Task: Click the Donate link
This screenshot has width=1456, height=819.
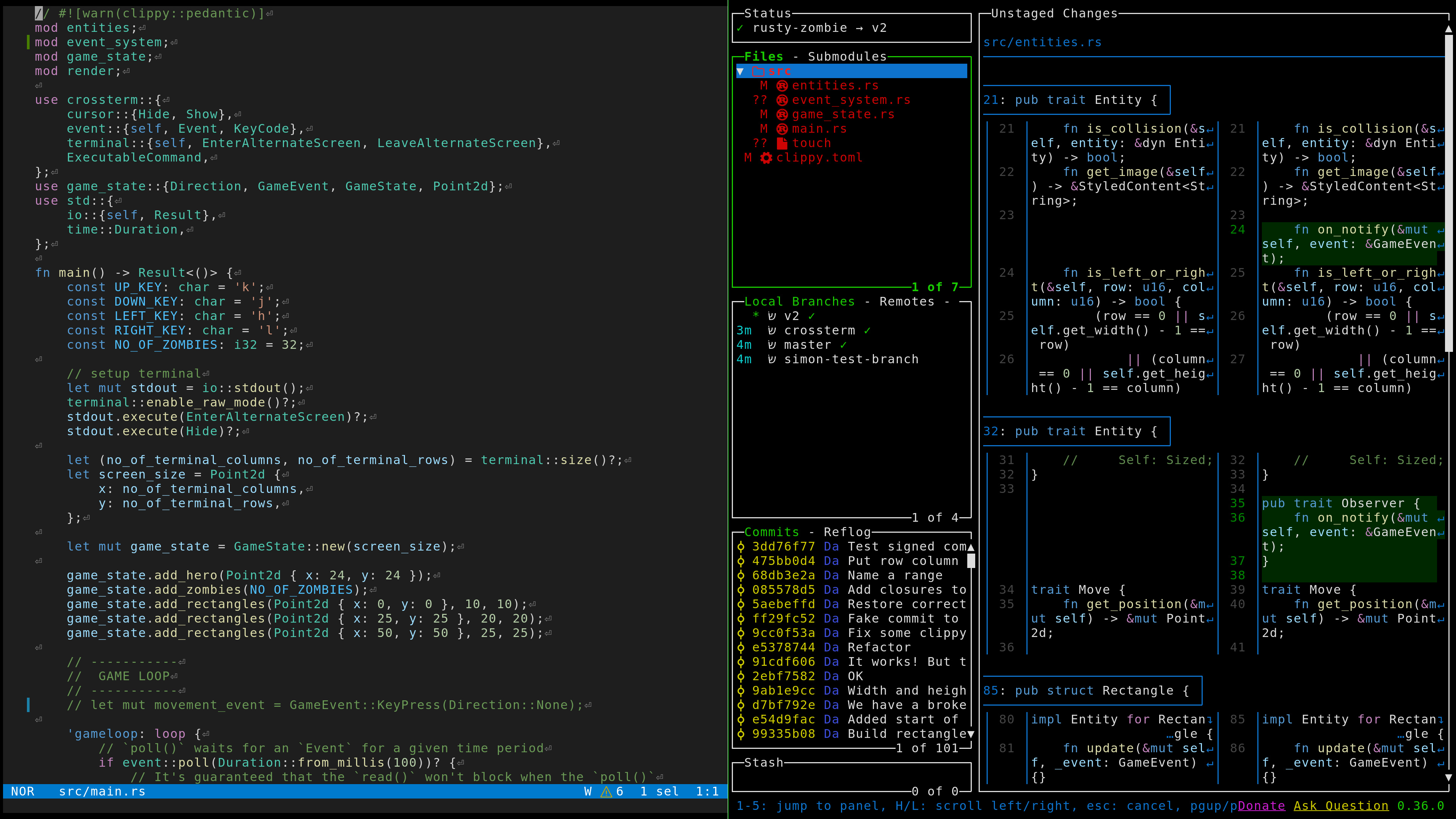Action: (x=1261, y=805)
